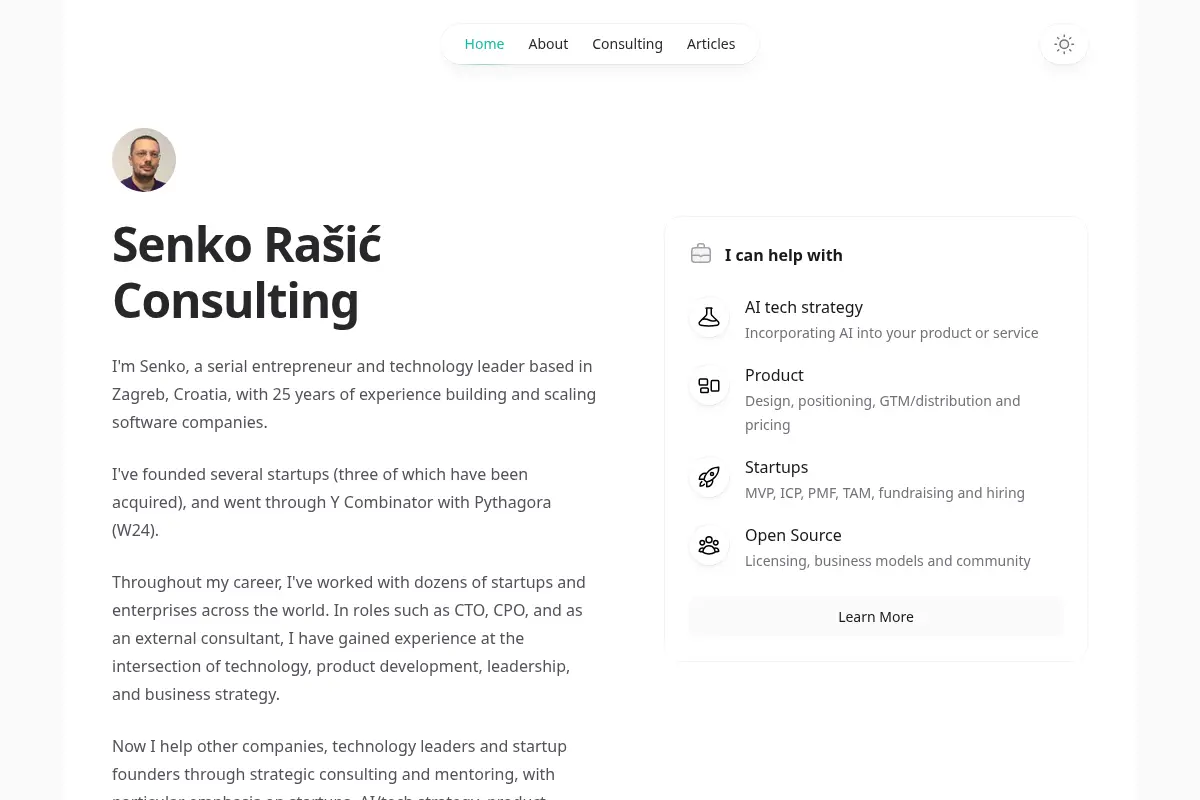This screenshot has width=1200, height=800.
Task: Navigate to the Articles section
Action: [x=711, y=44]
